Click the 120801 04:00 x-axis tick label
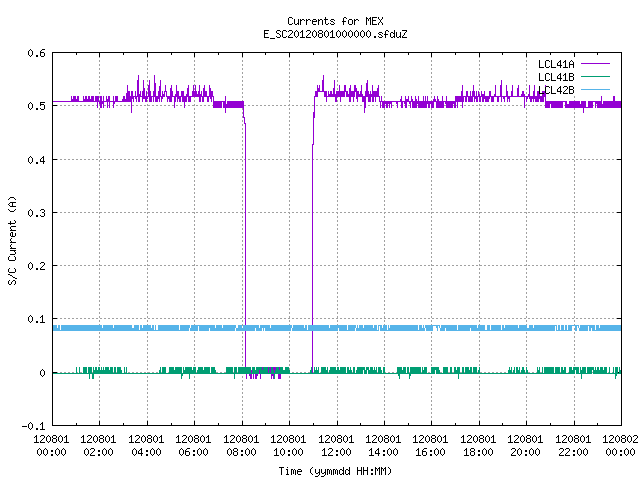 click(146, 445)
